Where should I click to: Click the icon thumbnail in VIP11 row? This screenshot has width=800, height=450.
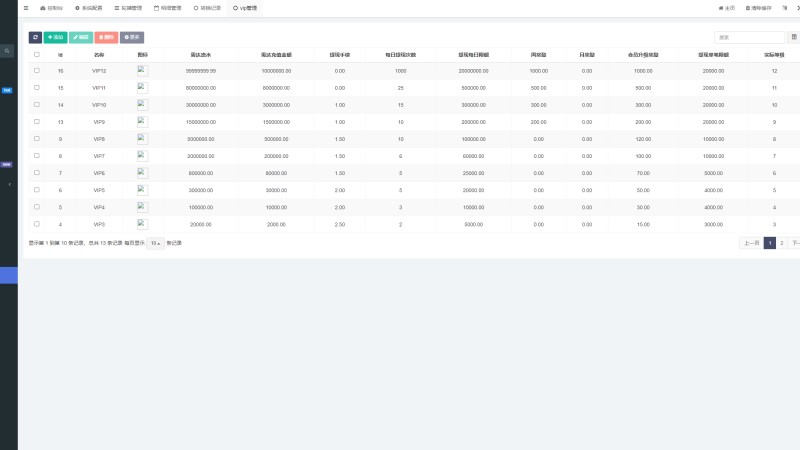(142, 88)
